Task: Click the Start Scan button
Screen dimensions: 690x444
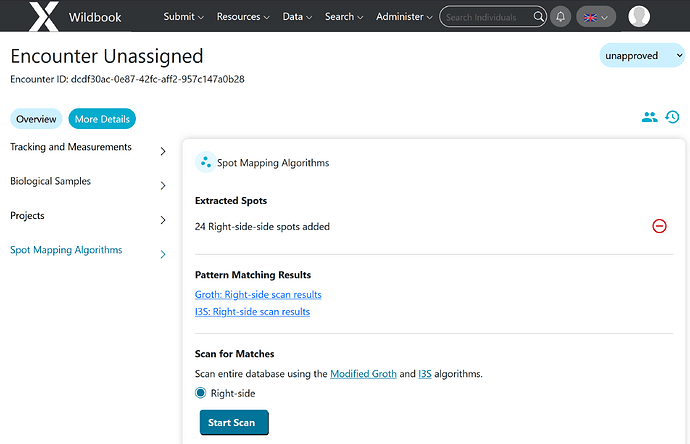Action: pyautogui.click(x=234, y=422)
